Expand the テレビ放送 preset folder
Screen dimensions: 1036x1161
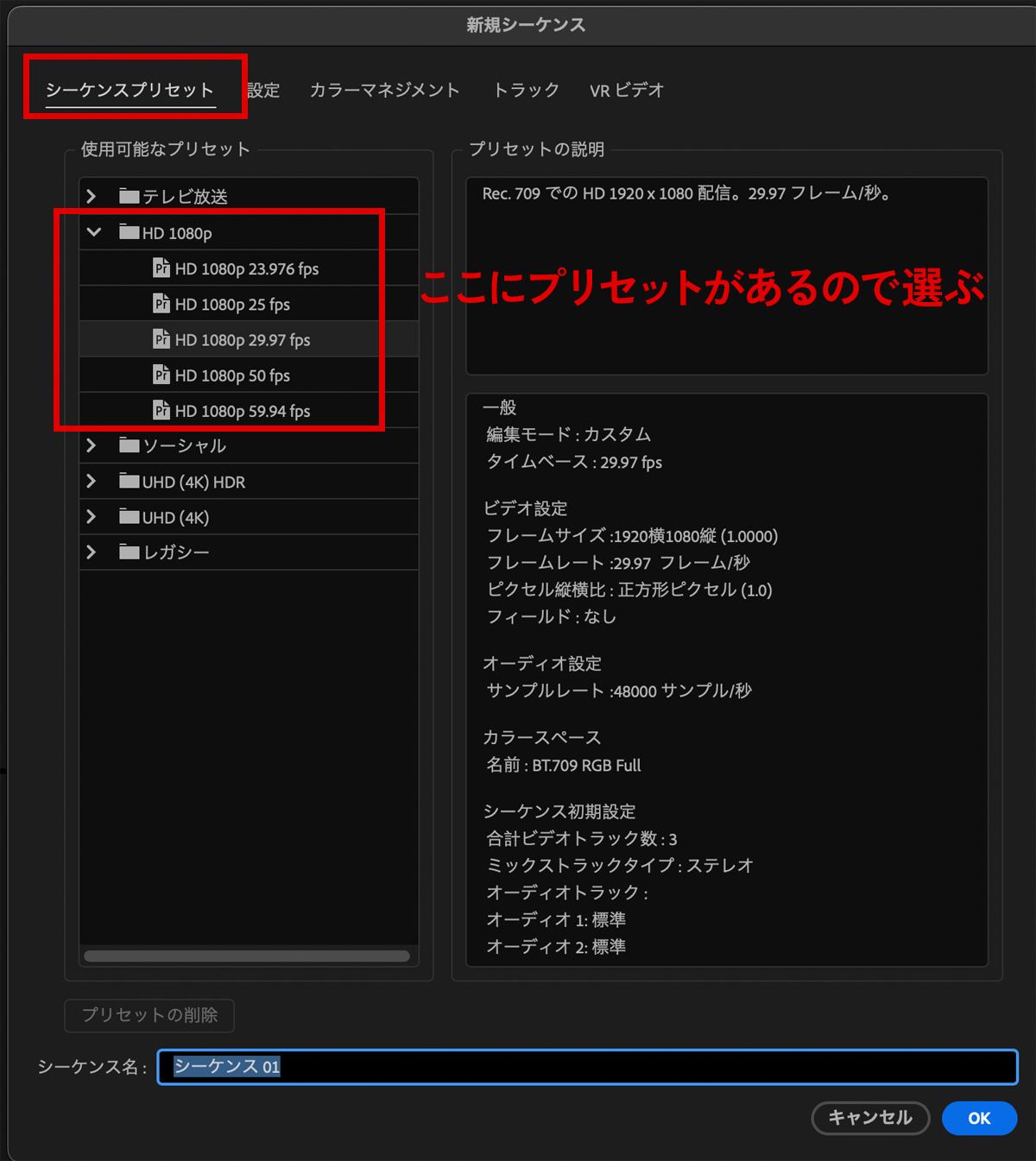(92, 196)
